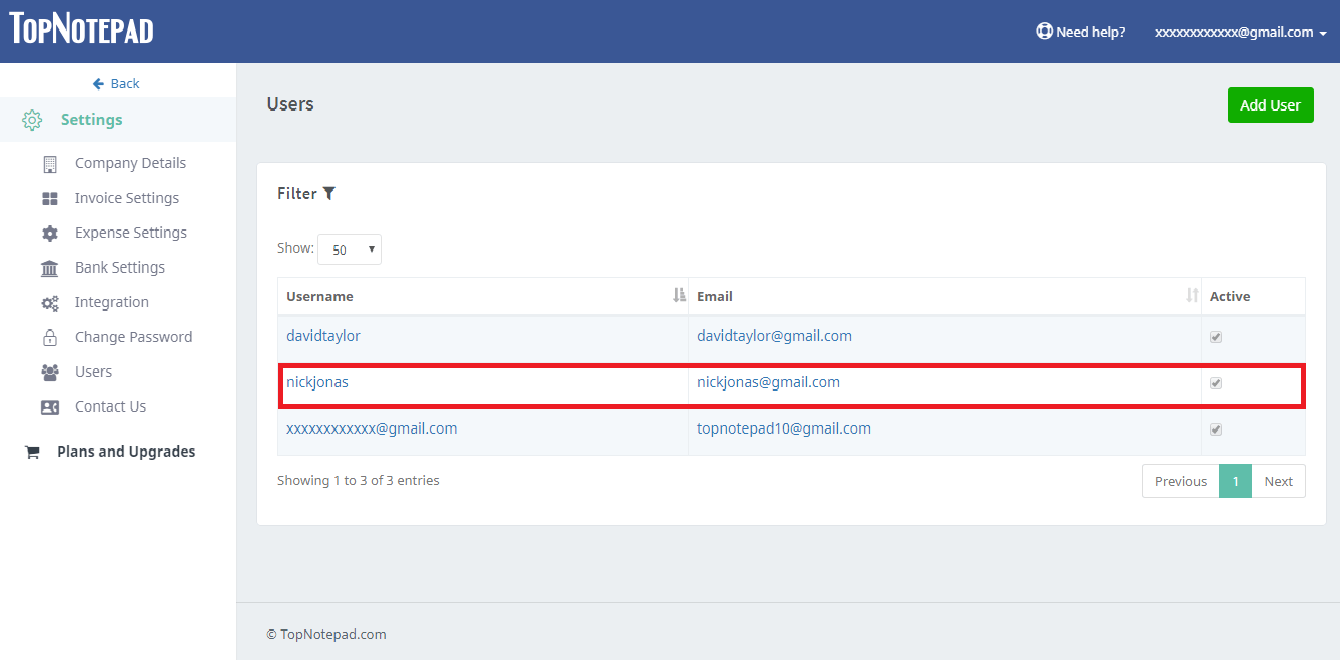
Task: Sort table by Username header
Action: (483, 296)
